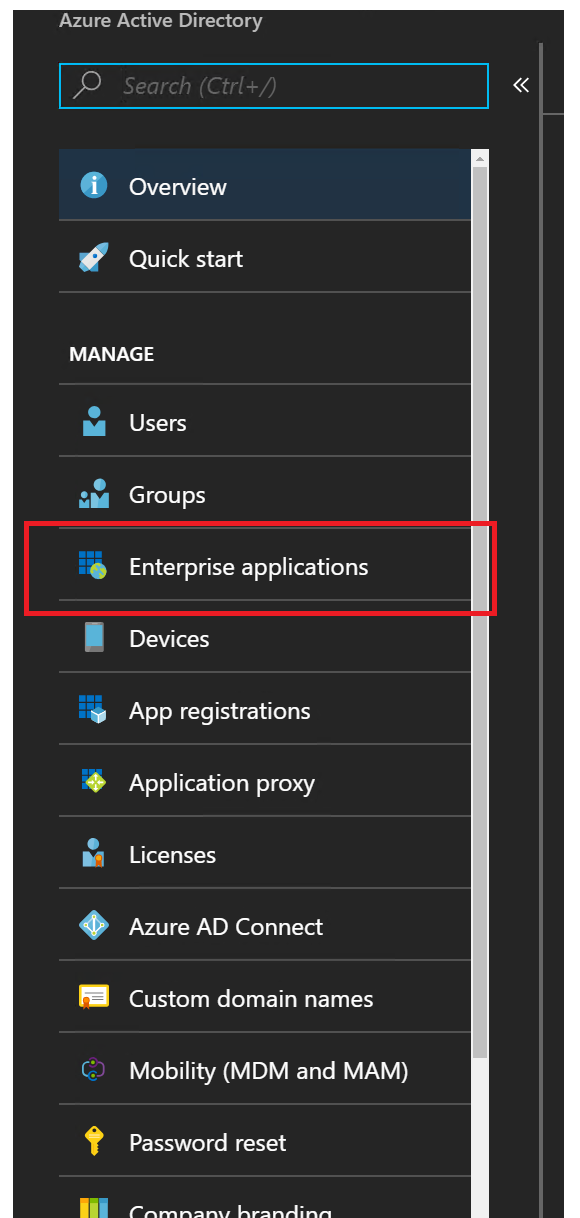This screenshot has width=580, height=1218.
Task: Click the Devices phone icon
Action: [x=94, y=637]
